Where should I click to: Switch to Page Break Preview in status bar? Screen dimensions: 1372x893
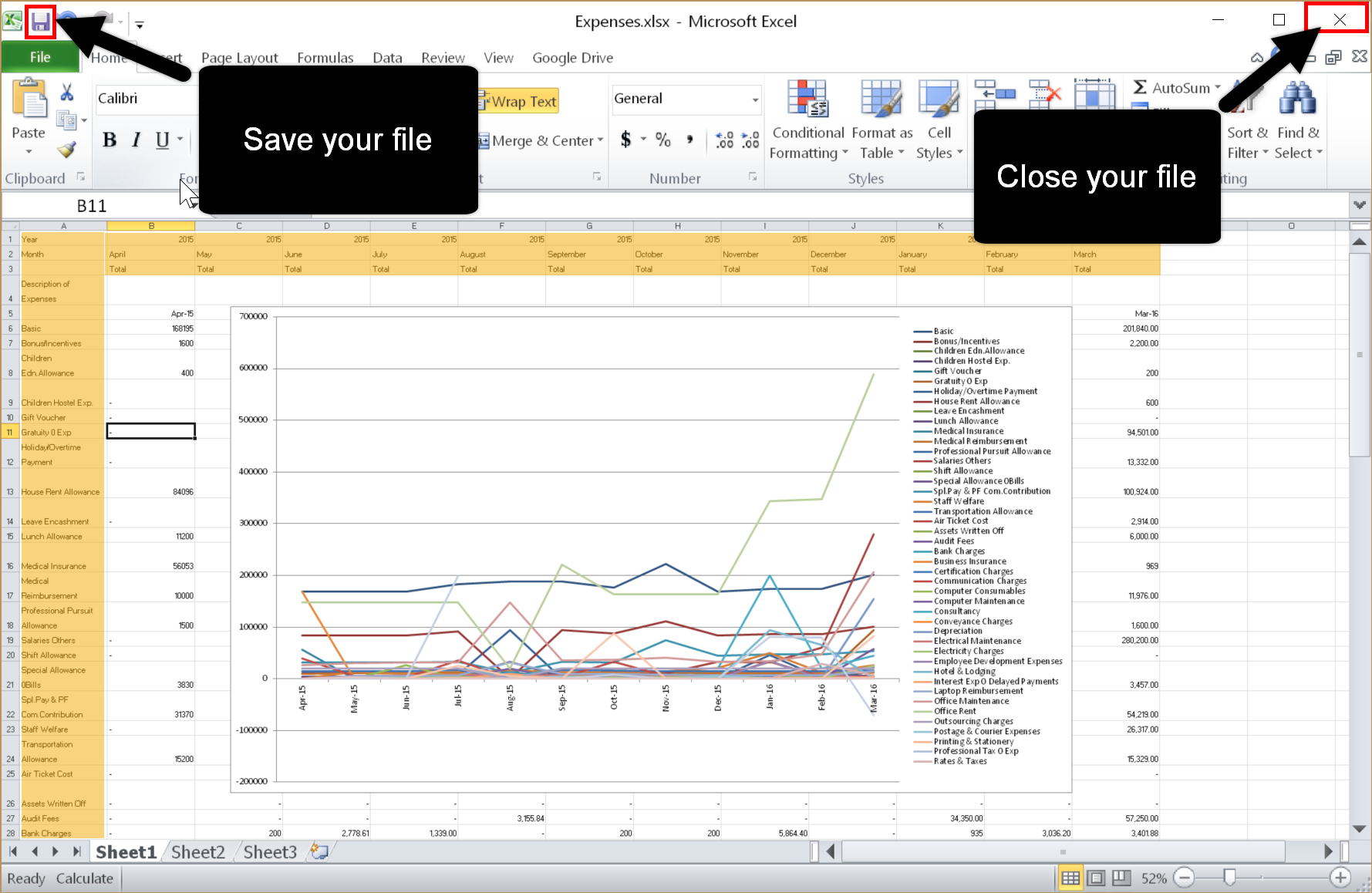(x=1121, y=878)
